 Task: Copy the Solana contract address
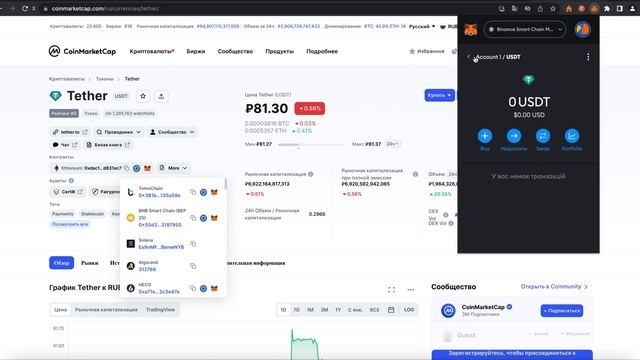[x=193, y=244]
